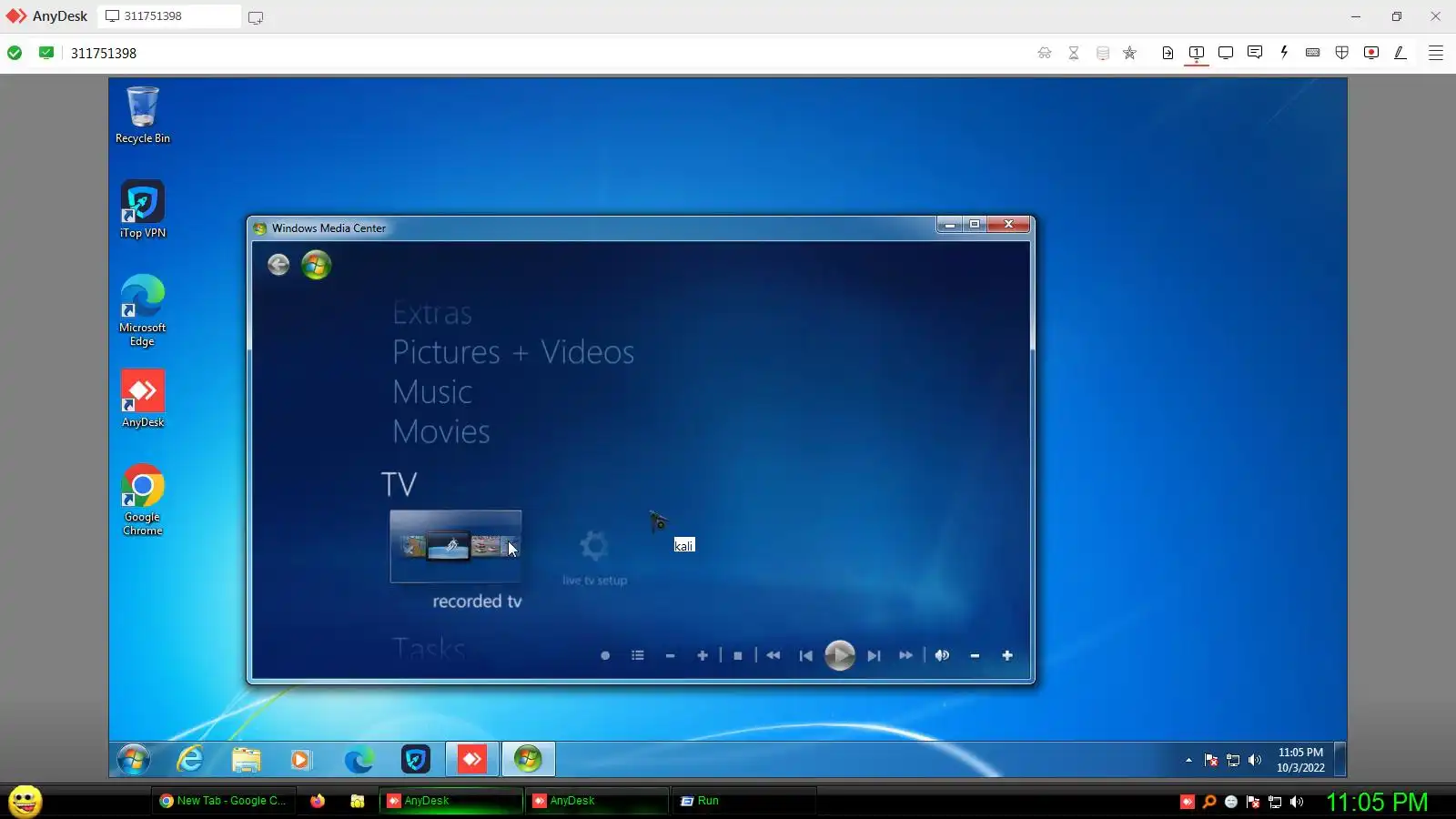Image resolution: width=1456 pixels, height=819 pixels.
Task: Select the Tasks menu entry
Action: pos(429,649)
